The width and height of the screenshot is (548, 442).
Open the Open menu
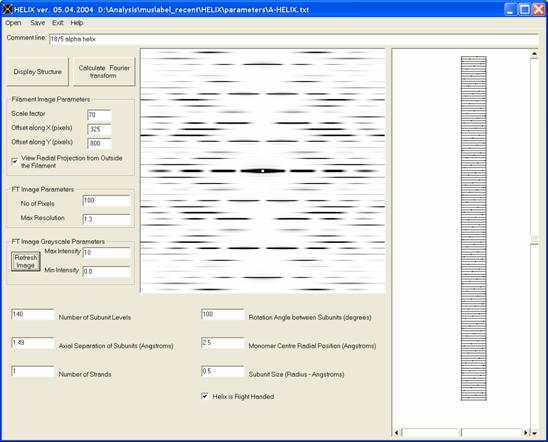(x=13, y=23)
